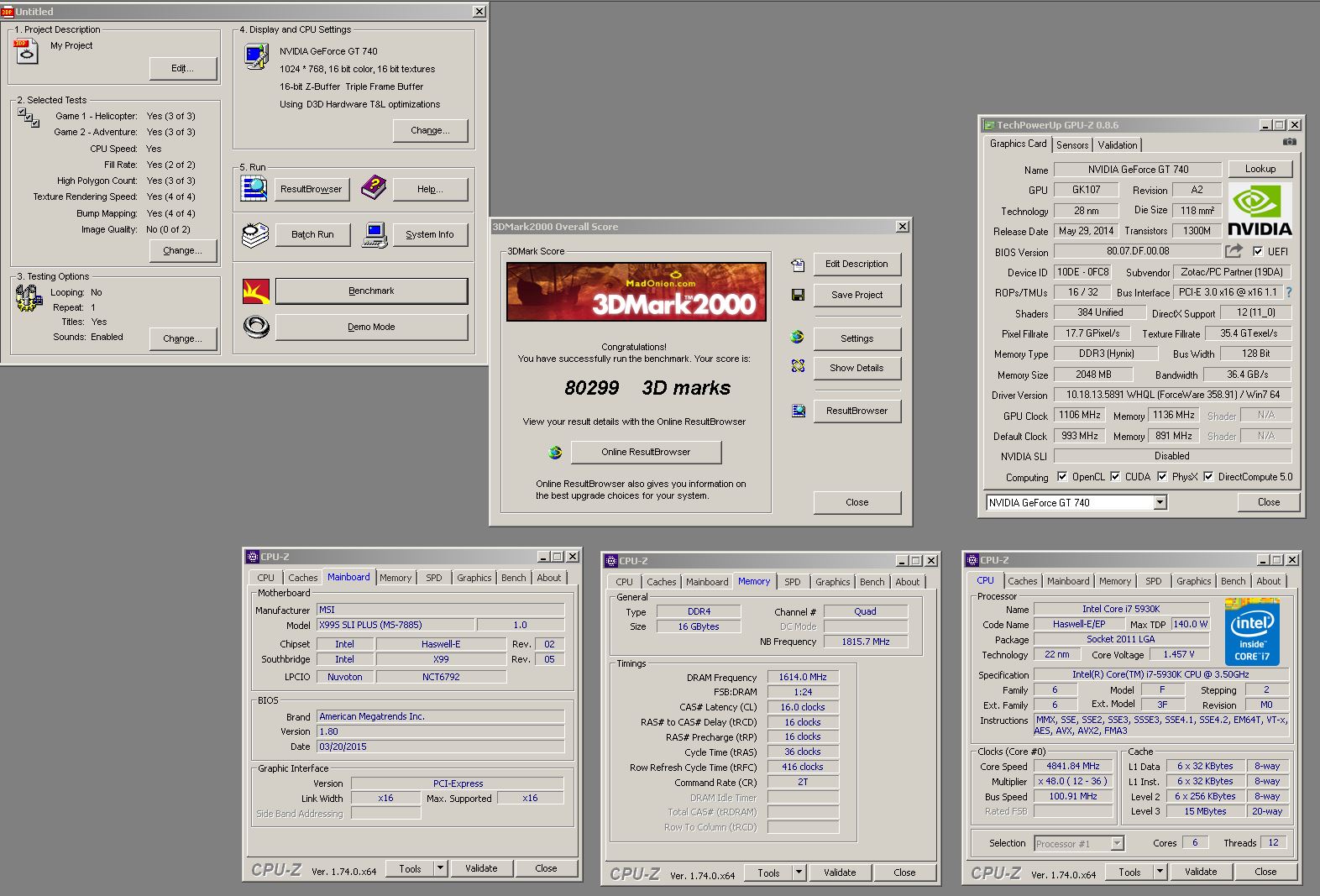This screenshot has height=896, width=1320.
Task: Click the Bus Interface question mark icon
Action: (1289, 292)
